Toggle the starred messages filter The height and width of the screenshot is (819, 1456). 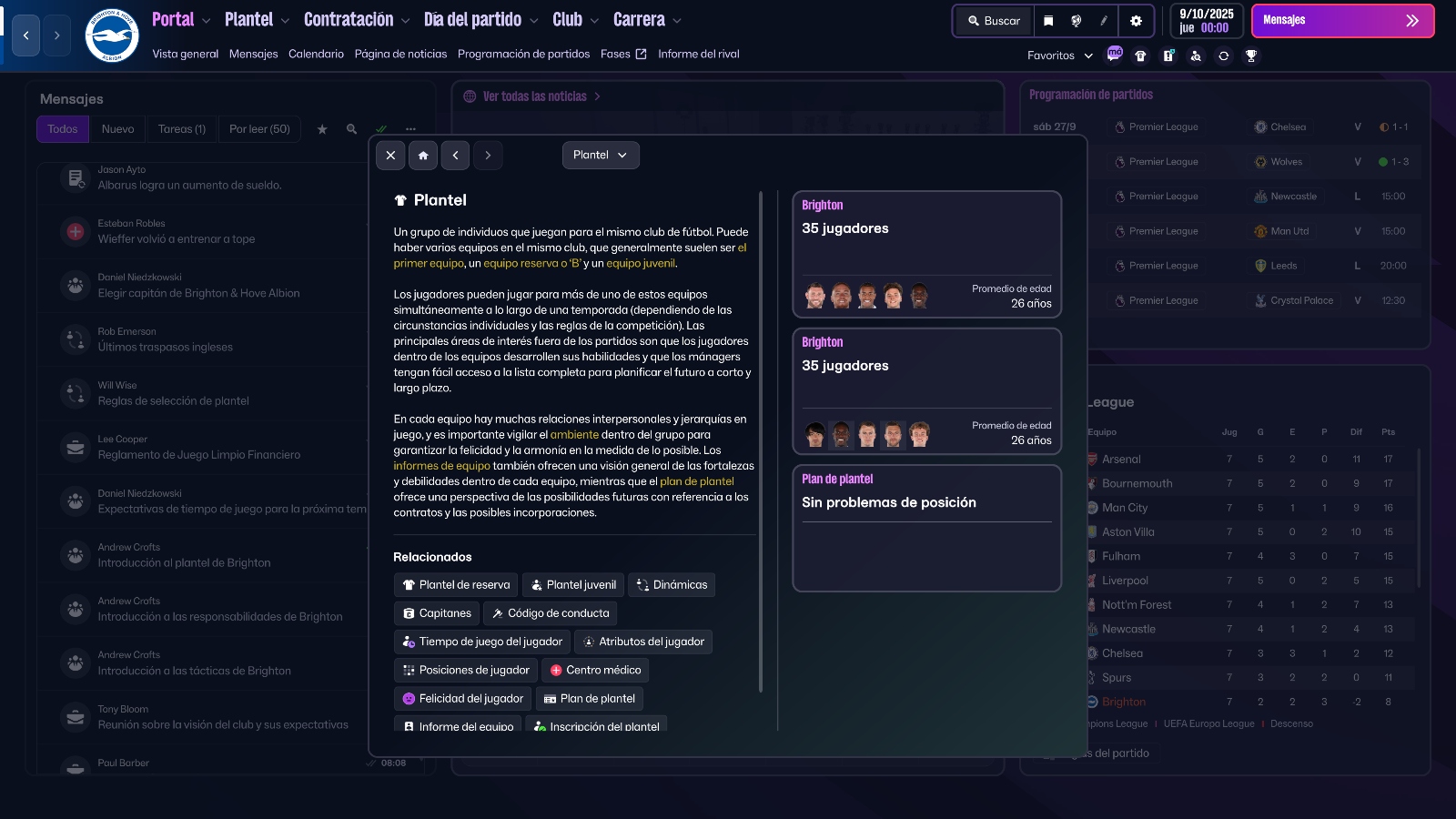click(321, 129)
